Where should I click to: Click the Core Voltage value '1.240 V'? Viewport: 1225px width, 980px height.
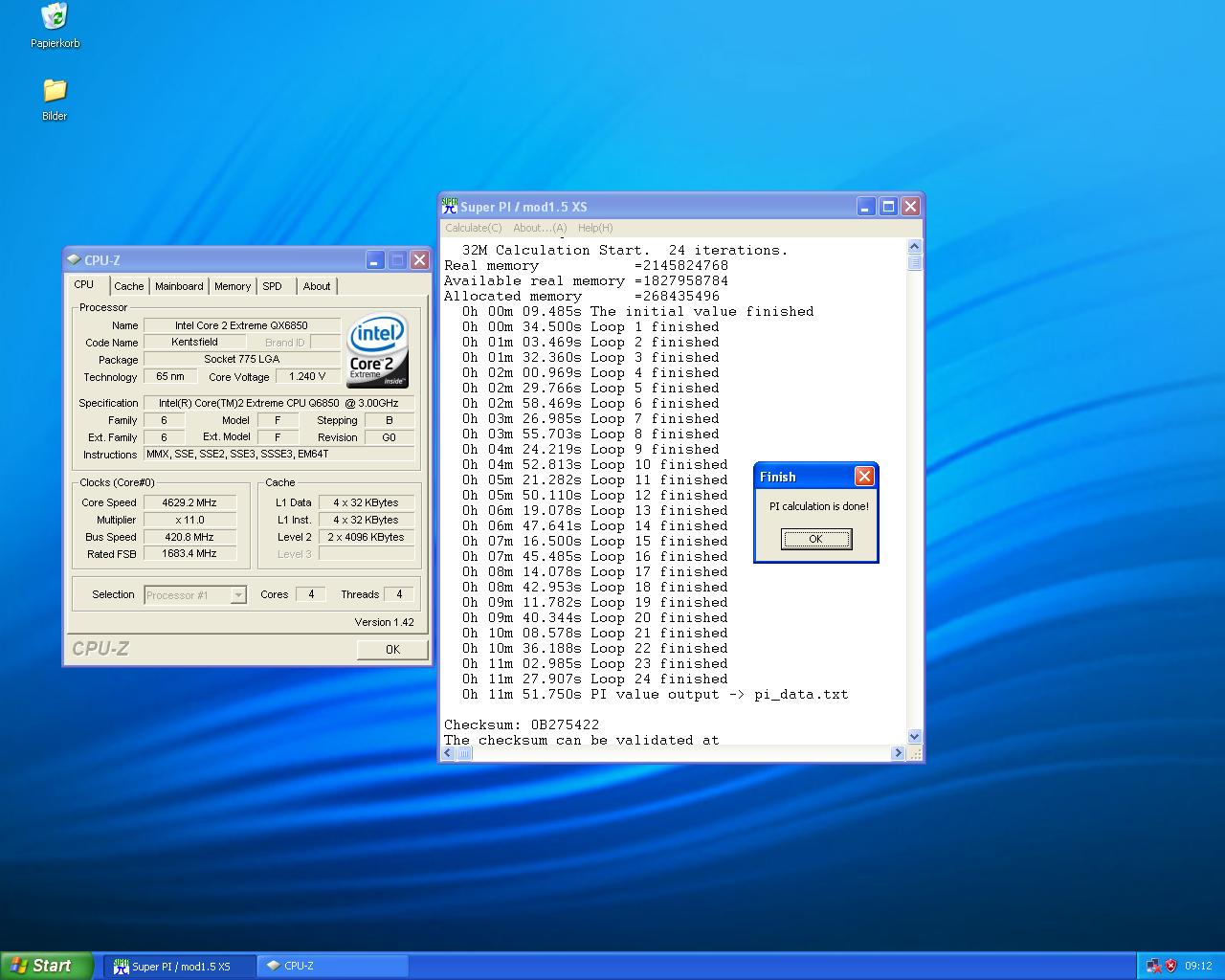click(x=307, y=376)
